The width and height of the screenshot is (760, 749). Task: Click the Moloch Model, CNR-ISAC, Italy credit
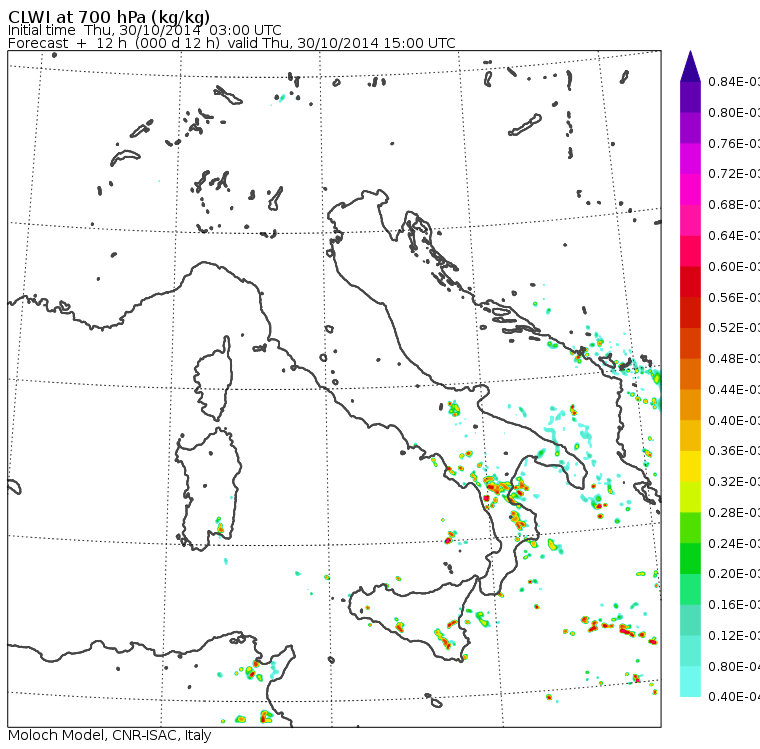click(x=110, y=735)
